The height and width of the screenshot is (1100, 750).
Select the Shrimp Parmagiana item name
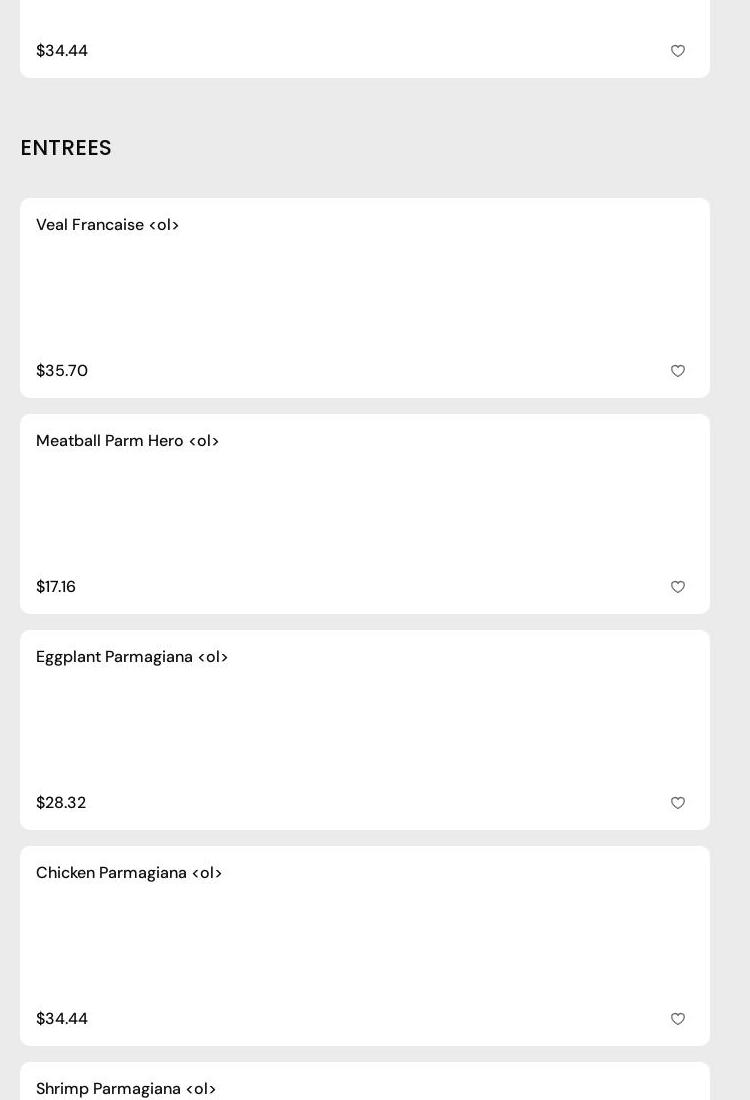coord(126,1088)
